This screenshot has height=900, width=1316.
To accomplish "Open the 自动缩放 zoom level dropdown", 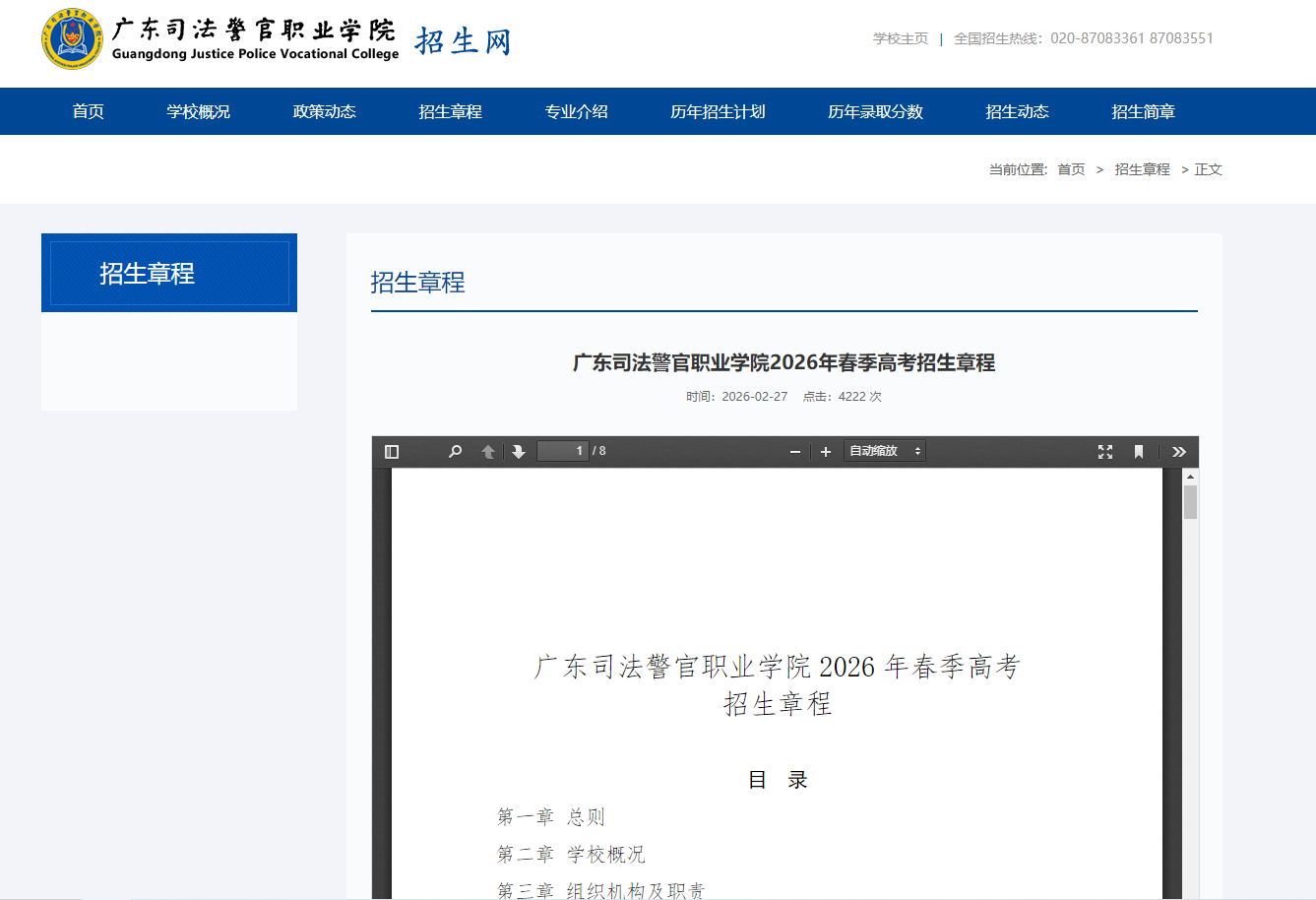I will (x=883, y=450).
